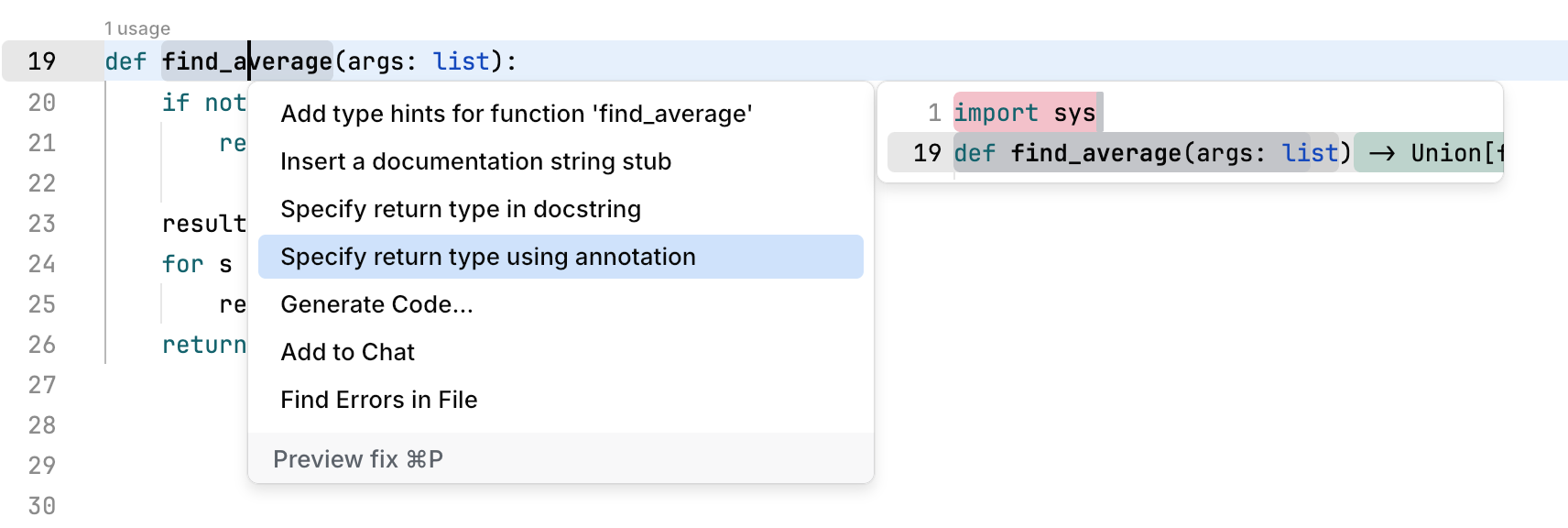Click line number 30 in gutter

point(42,505)
